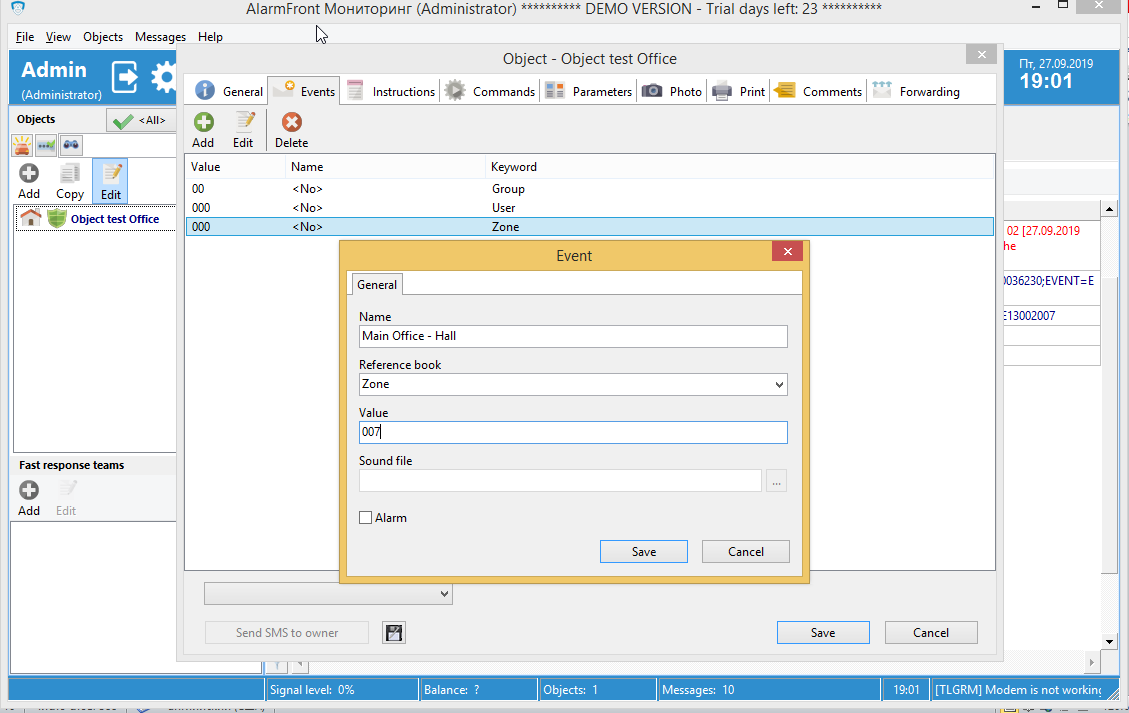1129x713 pixels.
Task: Add a fast response team
Action: pyautogui.click(x=29, y=499)
